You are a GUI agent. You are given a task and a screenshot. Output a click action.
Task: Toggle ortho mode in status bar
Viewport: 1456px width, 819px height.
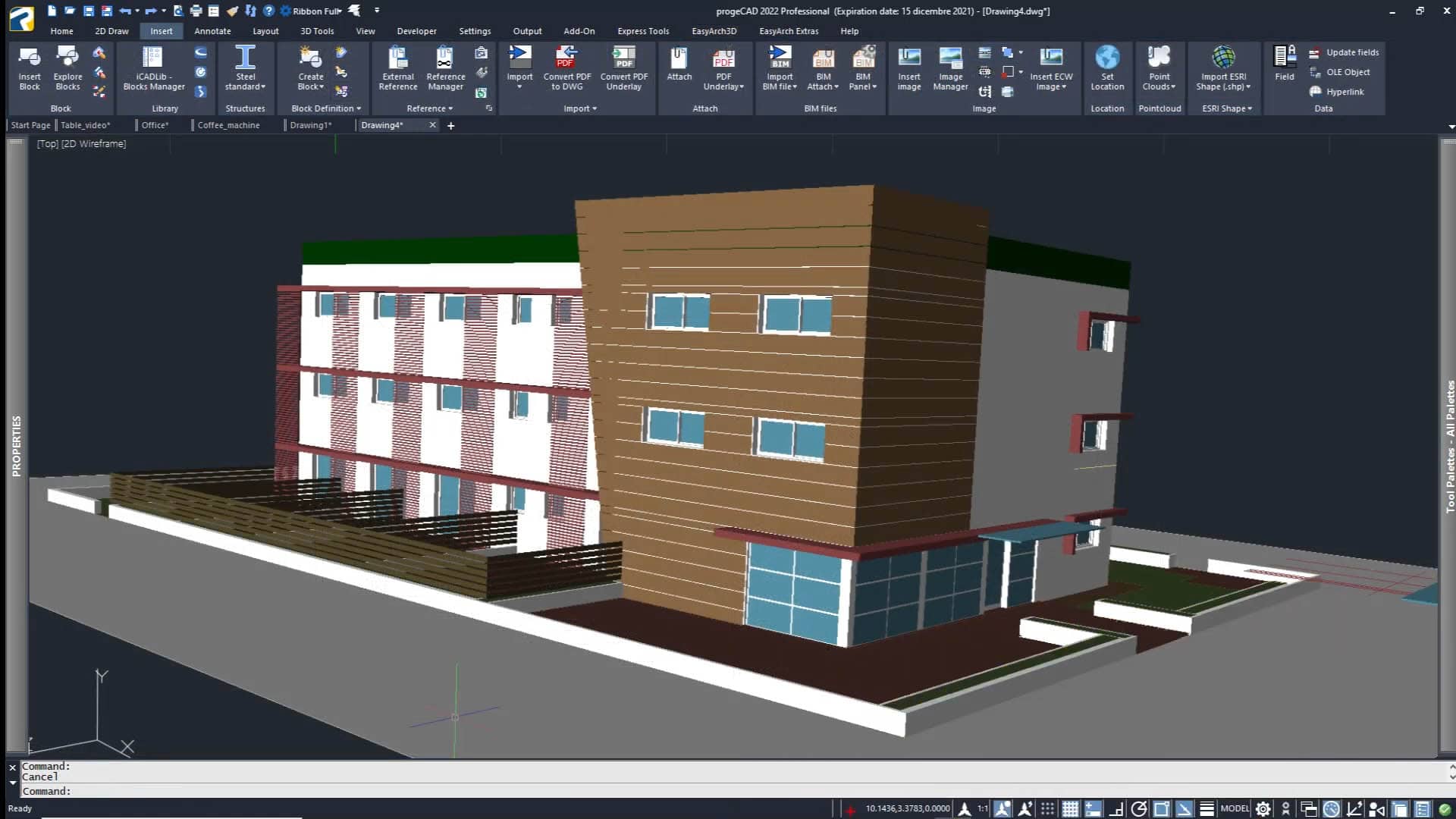pyautogui.click(x=1116, y=809)
